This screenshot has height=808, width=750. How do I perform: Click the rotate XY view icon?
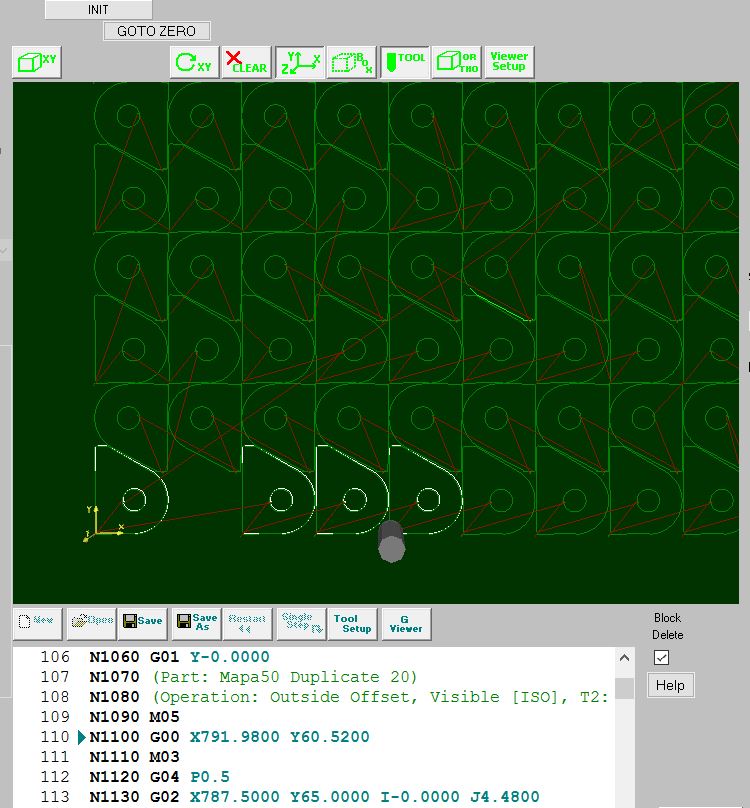tap(194, 62)
